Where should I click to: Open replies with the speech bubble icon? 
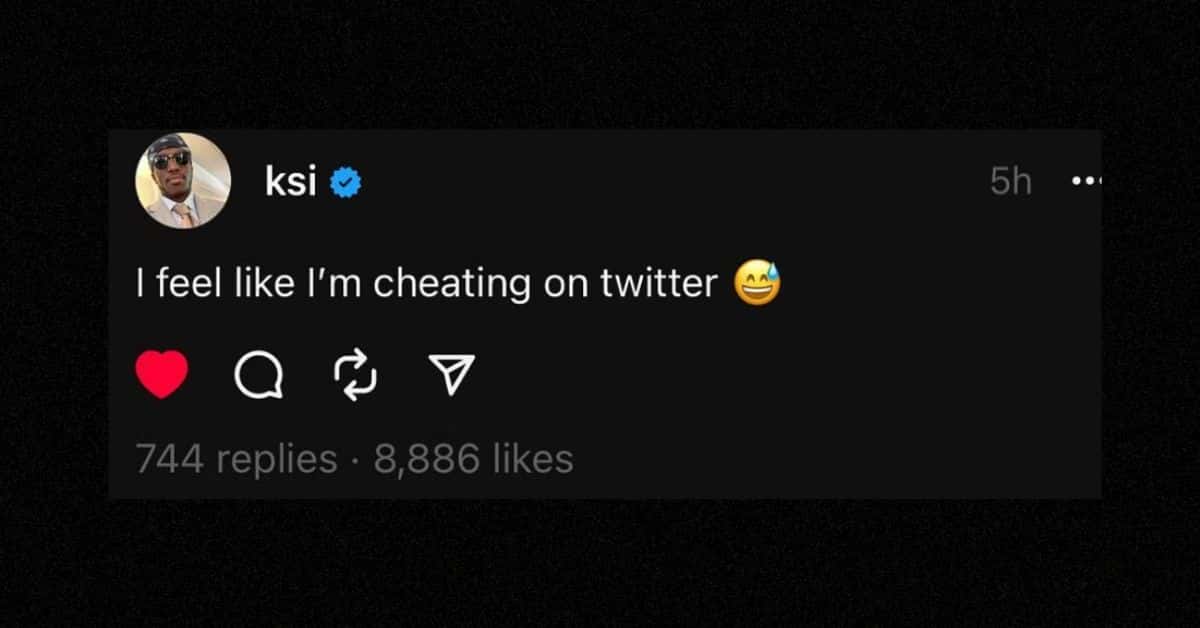(x=258, y=376)
